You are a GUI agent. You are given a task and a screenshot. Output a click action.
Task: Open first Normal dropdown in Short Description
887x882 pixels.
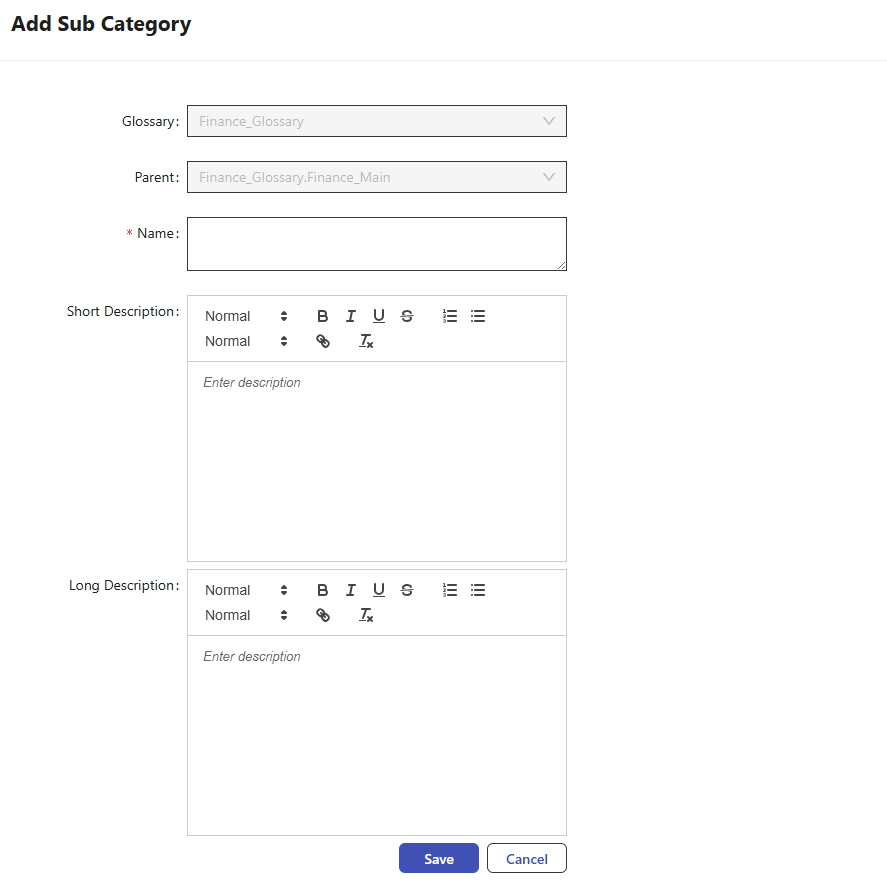click(x=246, y=316)
